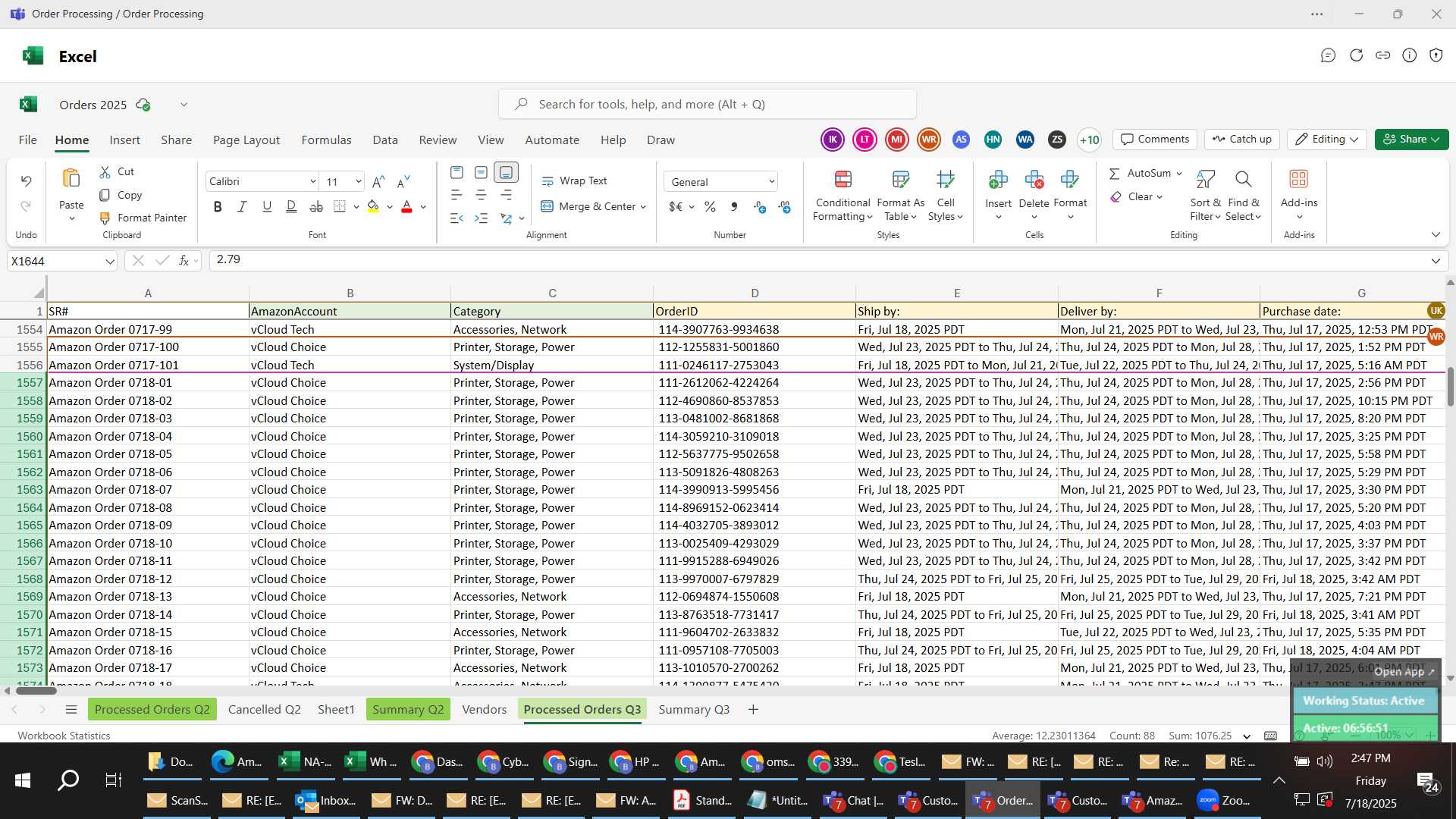The image size is (1456, 819).
Task: Switch to the Insert ribbon tab
Action: coord(124,140)
